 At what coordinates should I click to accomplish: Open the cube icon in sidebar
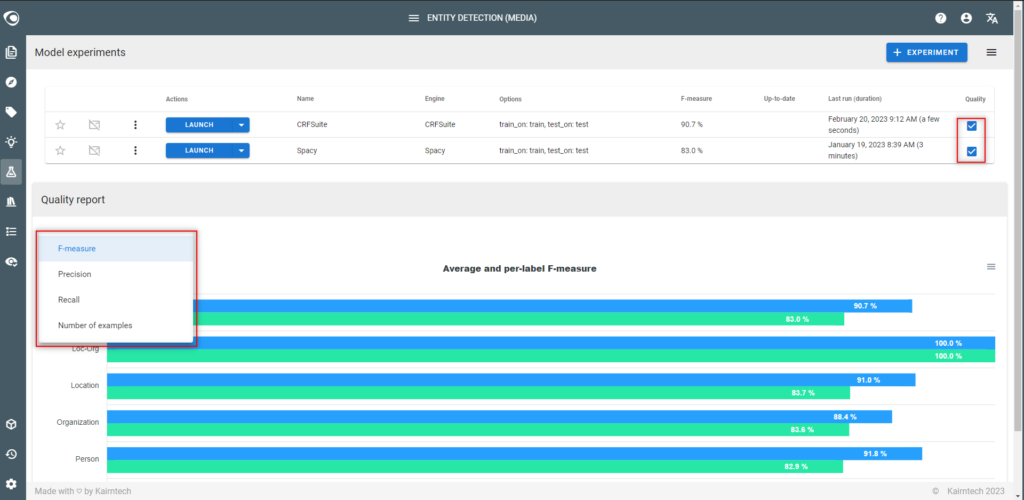[11, 424]
